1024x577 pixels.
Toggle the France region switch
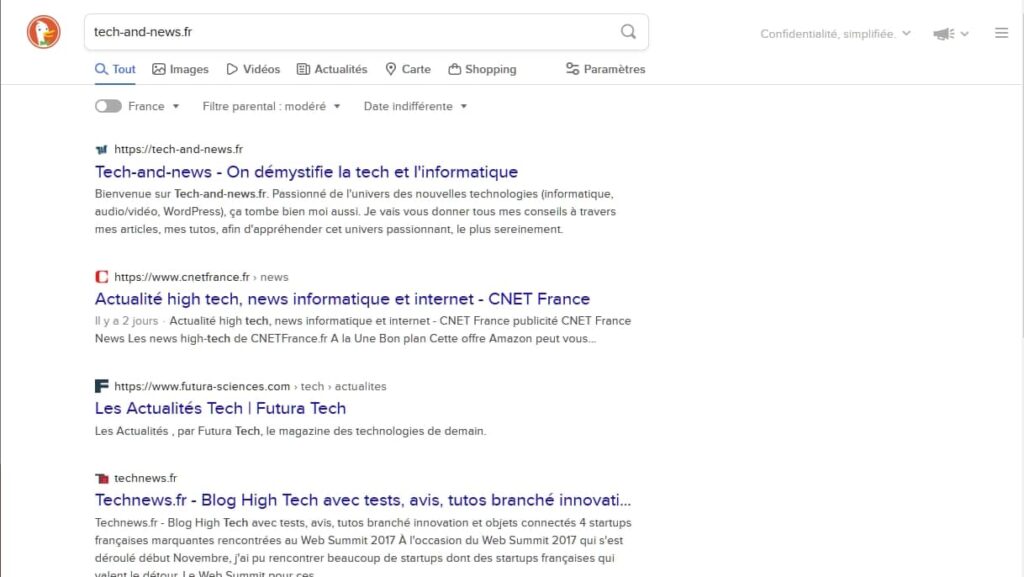pos(107,105)
